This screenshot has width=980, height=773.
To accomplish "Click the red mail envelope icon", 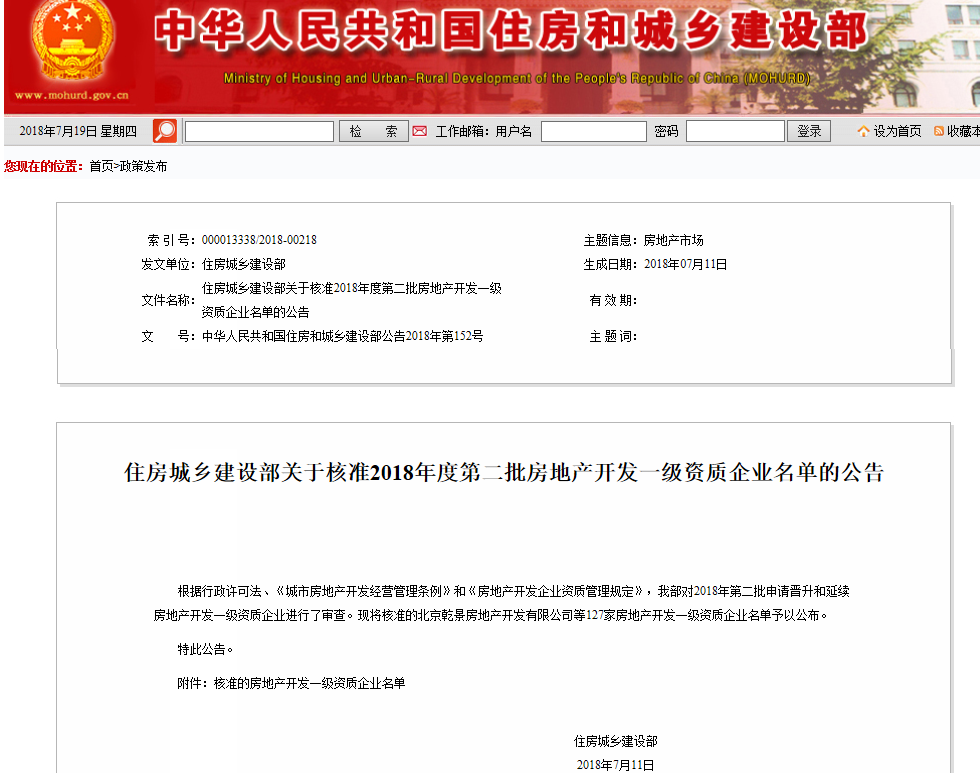I will (x=420, y=131).
